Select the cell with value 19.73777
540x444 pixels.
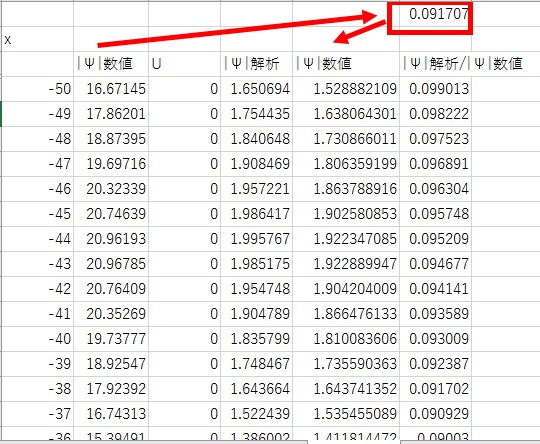tap(111, 339)
